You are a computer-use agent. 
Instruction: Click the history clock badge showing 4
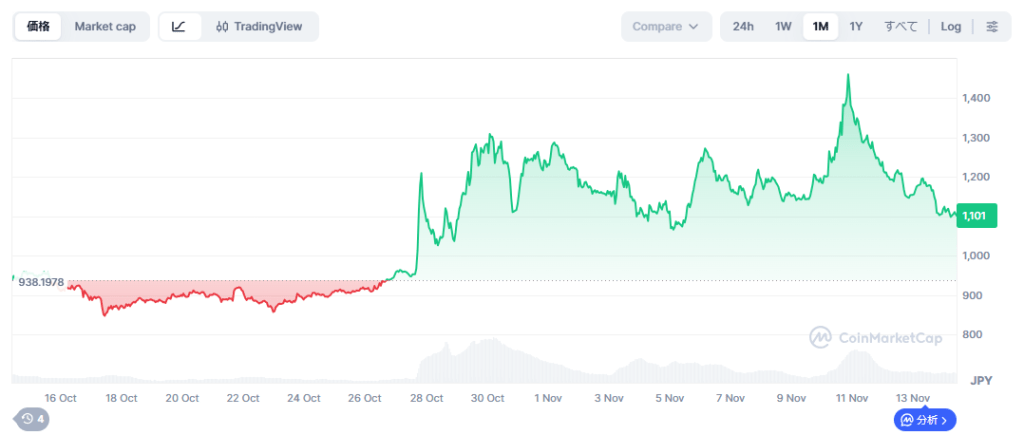pyautogui.click(x=31, y=419)
